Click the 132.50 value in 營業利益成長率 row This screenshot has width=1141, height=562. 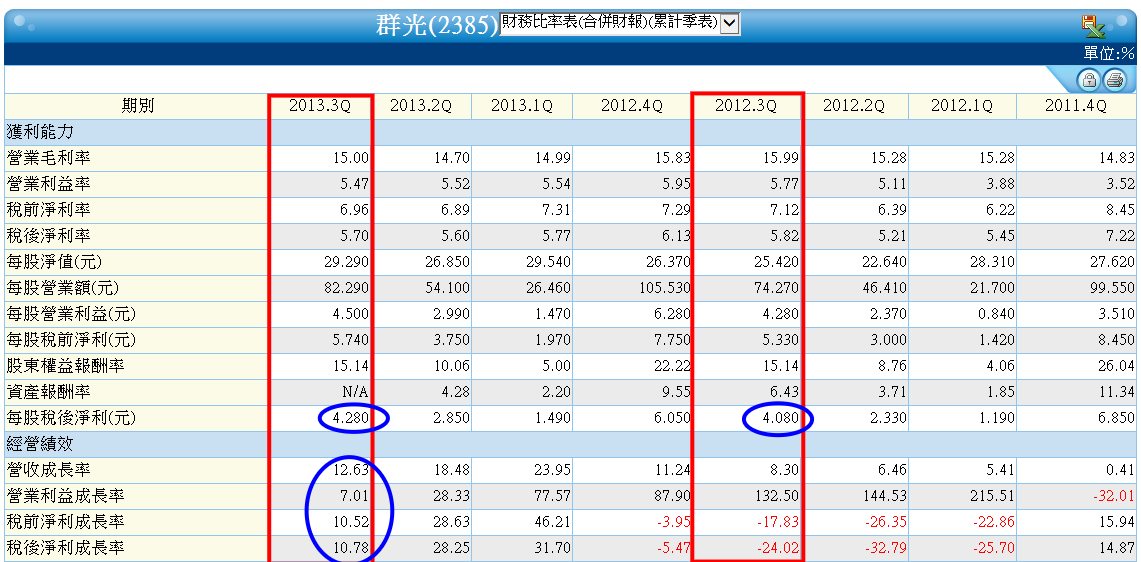tap(779, 496)
